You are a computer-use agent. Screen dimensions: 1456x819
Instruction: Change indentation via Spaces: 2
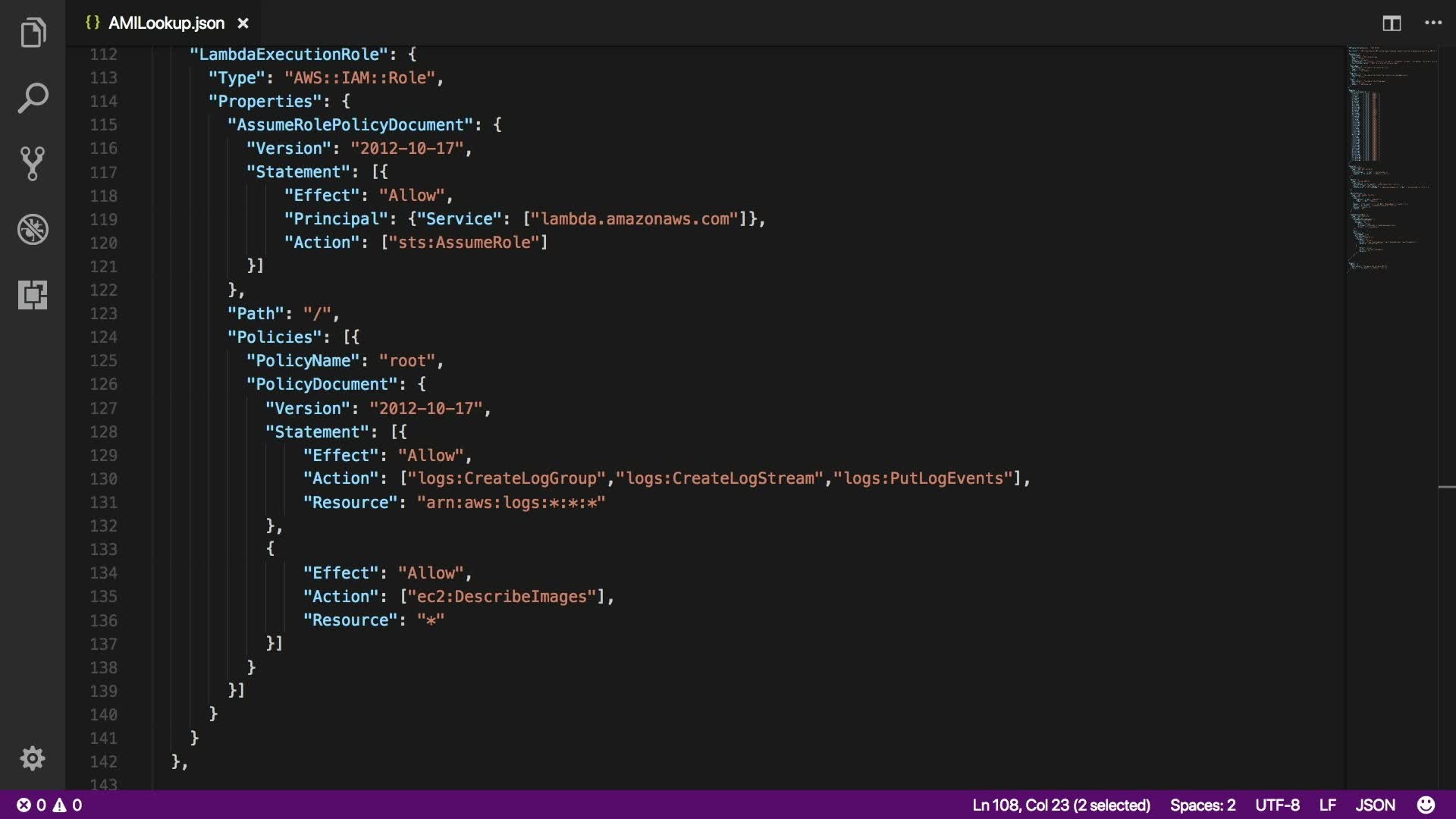[x=1202, y=805]
